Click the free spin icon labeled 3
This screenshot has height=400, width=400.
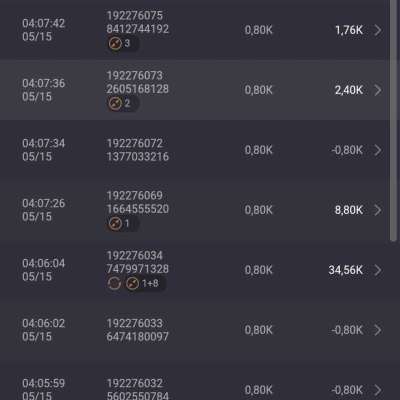click(115, 43)
